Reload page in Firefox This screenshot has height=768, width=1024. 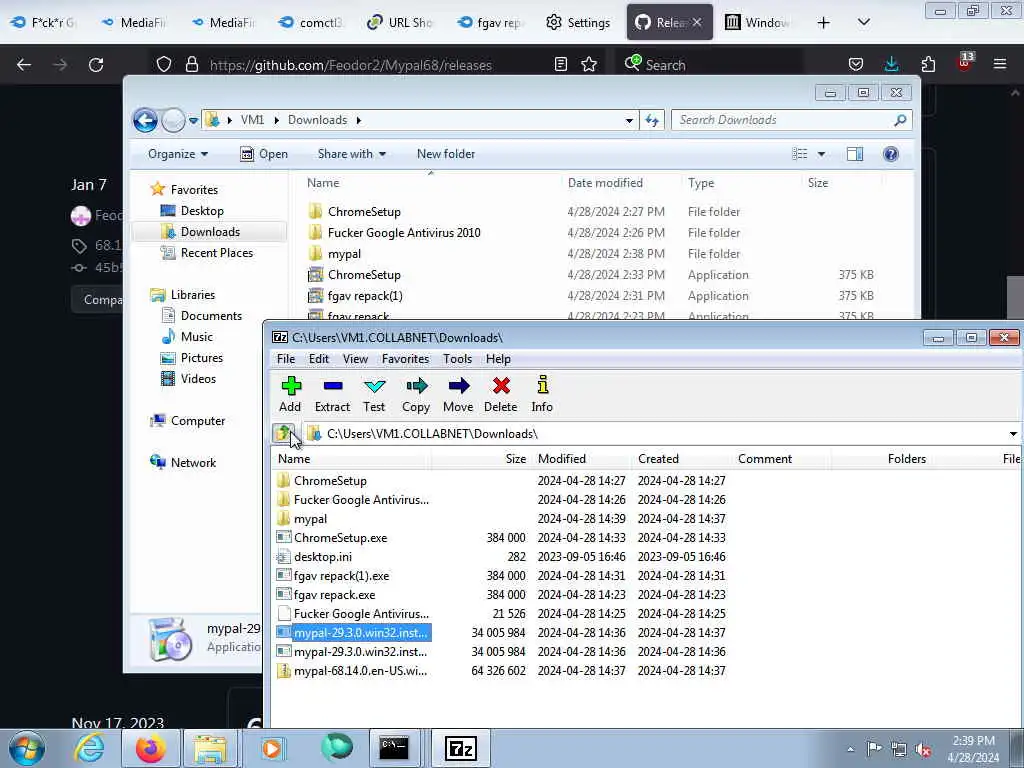[x=96, y=65]
